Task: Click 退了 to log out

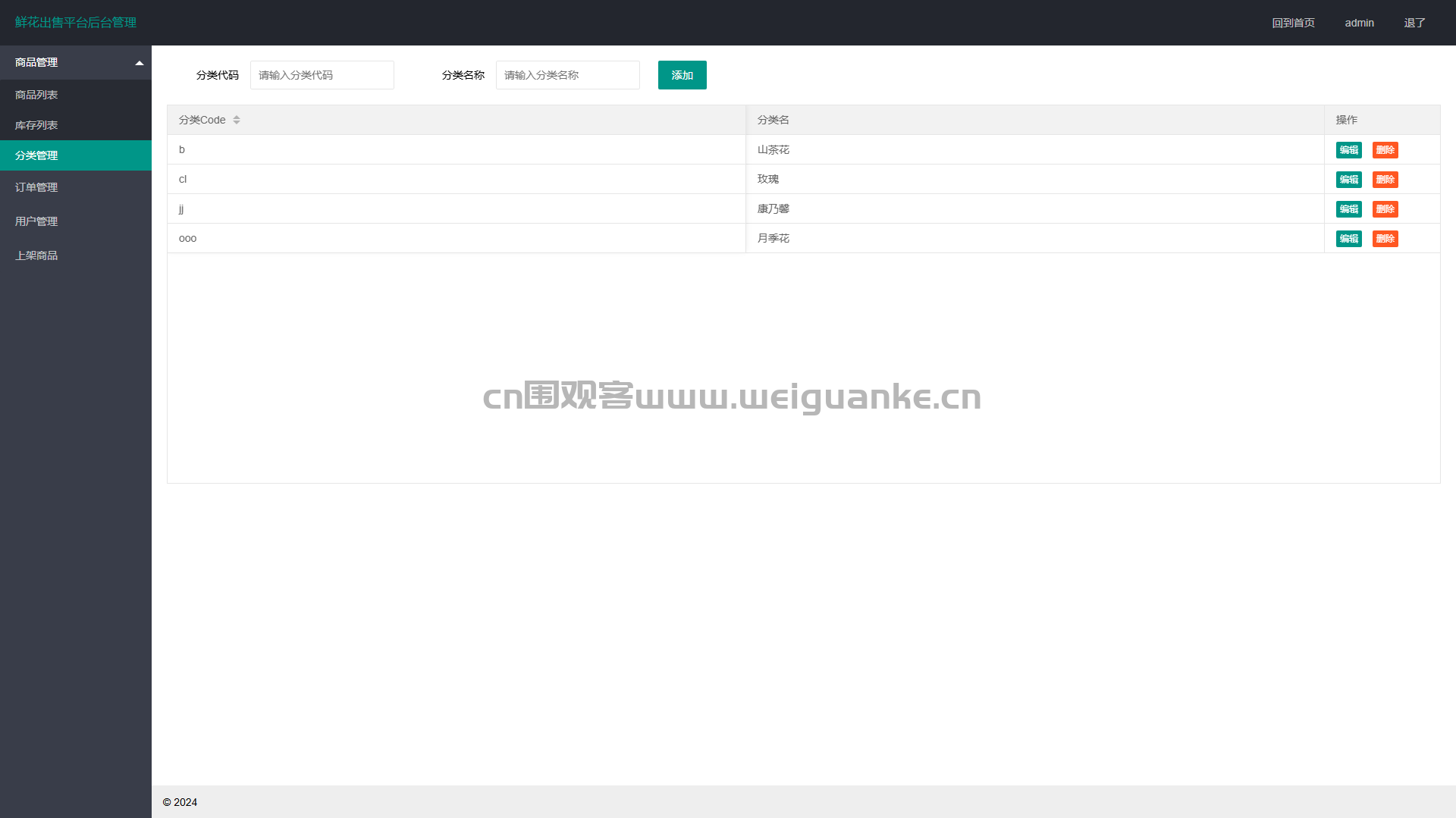Action: [x=1414, y=23]
